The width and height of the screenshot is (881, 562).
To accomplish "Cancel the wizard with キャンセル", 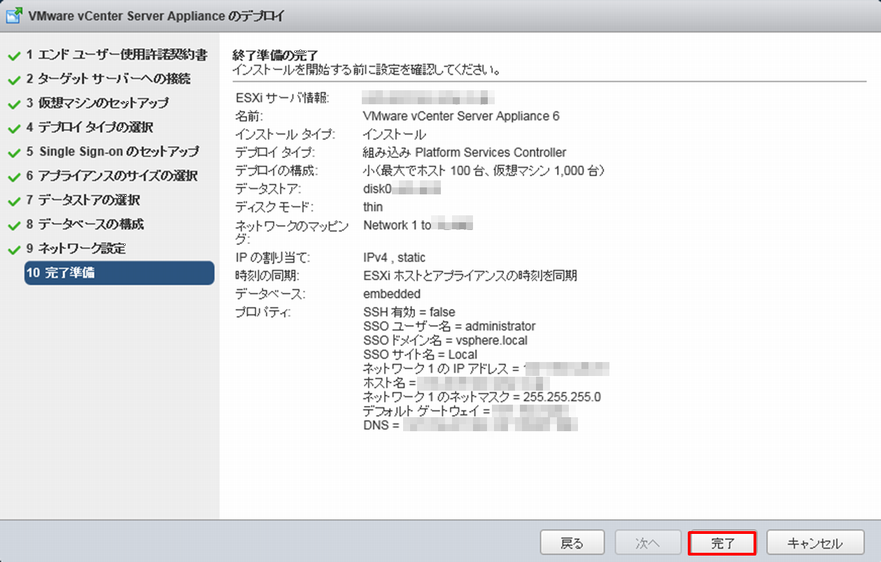I will tap(816, 543).
